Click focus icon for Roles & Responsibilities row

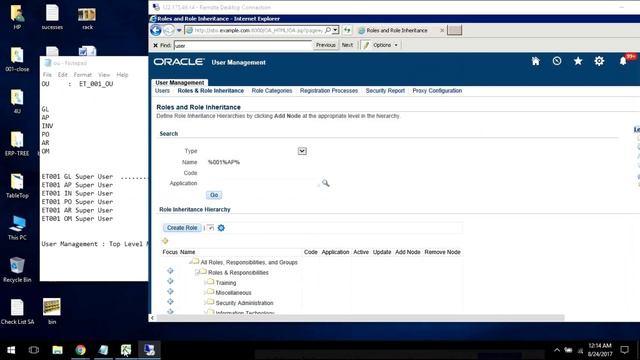coord(170,271)
